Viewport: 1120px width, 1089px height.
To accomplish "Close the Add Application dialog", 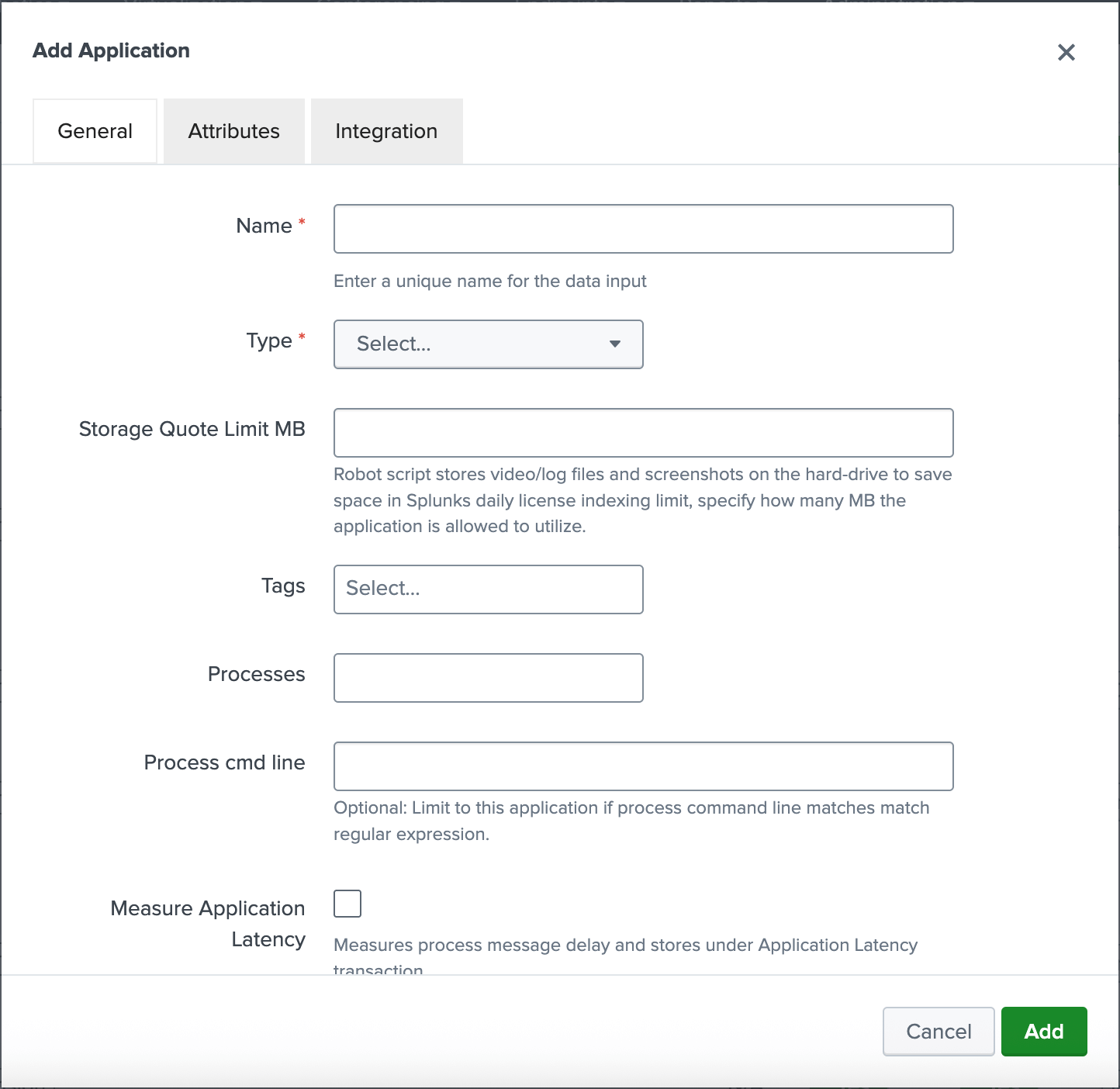I will coord(1066,52).
